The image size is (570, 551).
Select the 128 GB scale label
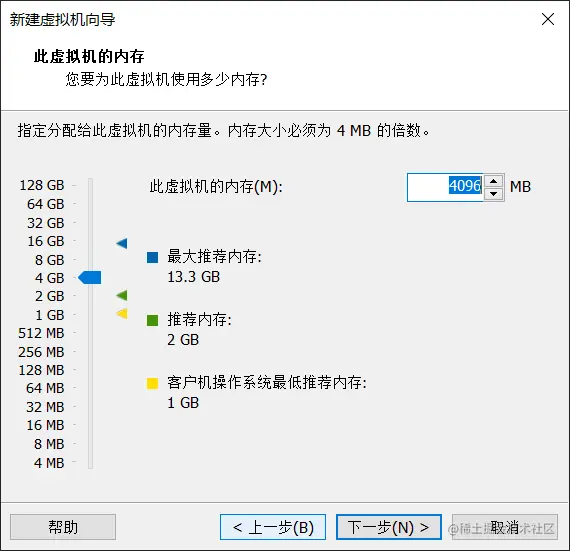pyautogui.click(x=42, y=185)
